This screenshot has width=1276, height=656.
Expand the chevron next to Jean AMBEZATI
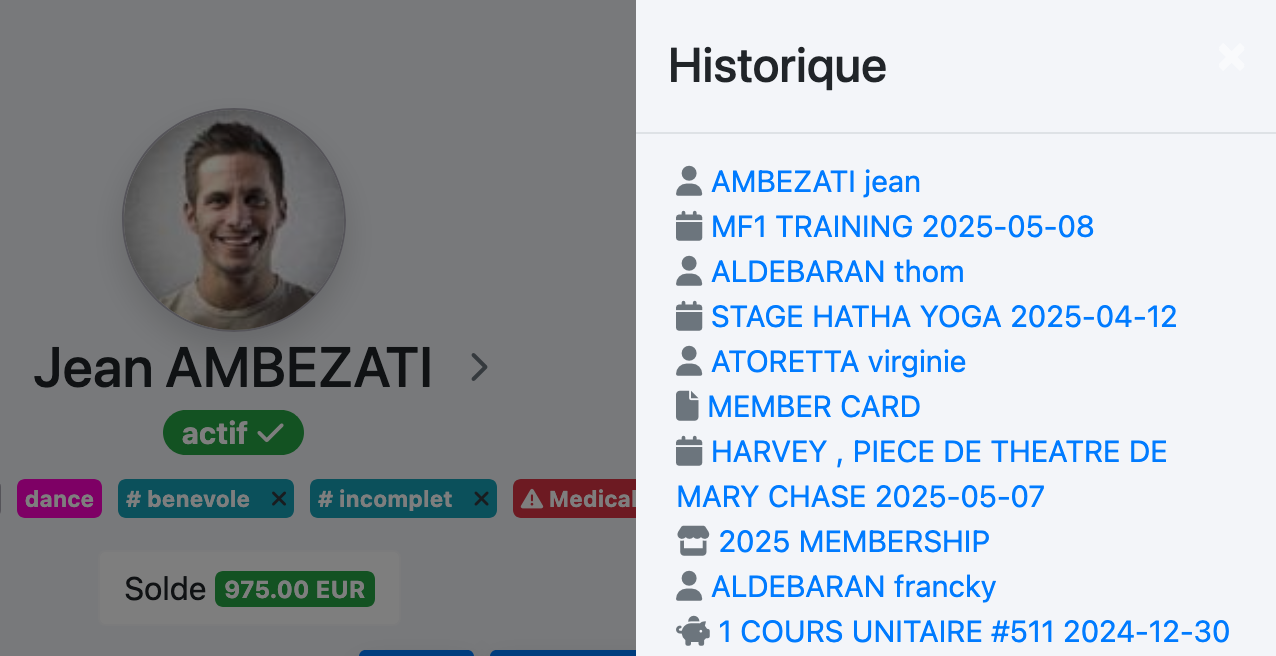click(479, 368)
